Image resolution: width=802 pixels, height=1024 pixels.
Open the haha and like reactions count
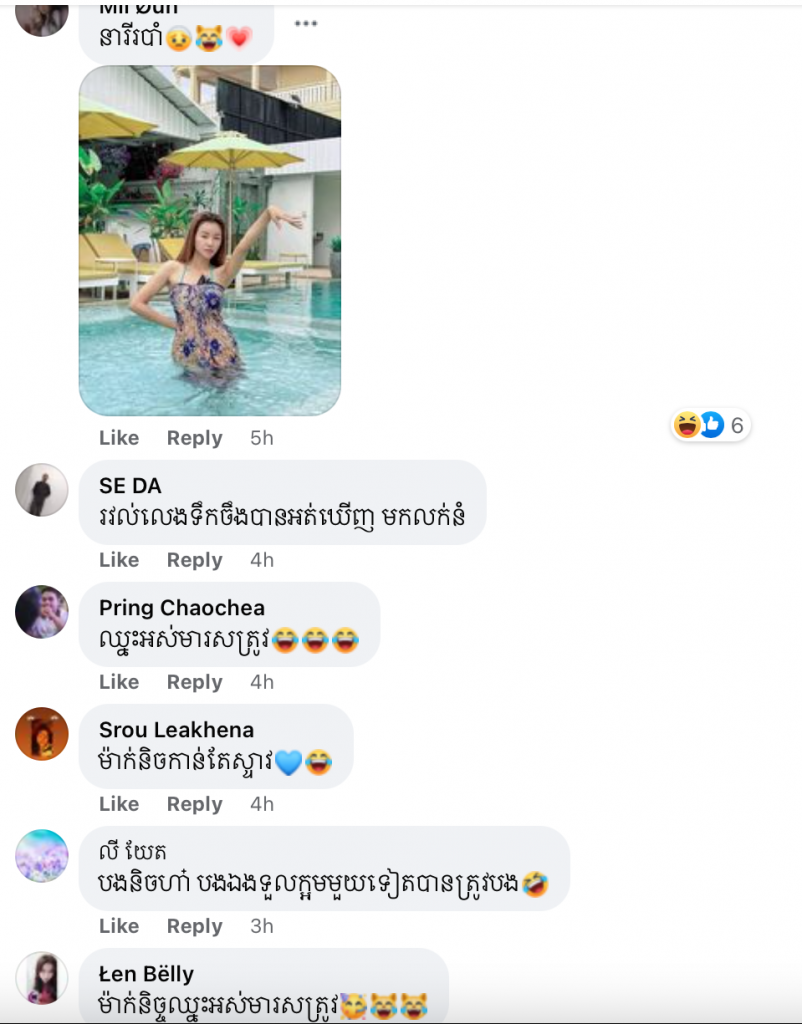[711, 425]
